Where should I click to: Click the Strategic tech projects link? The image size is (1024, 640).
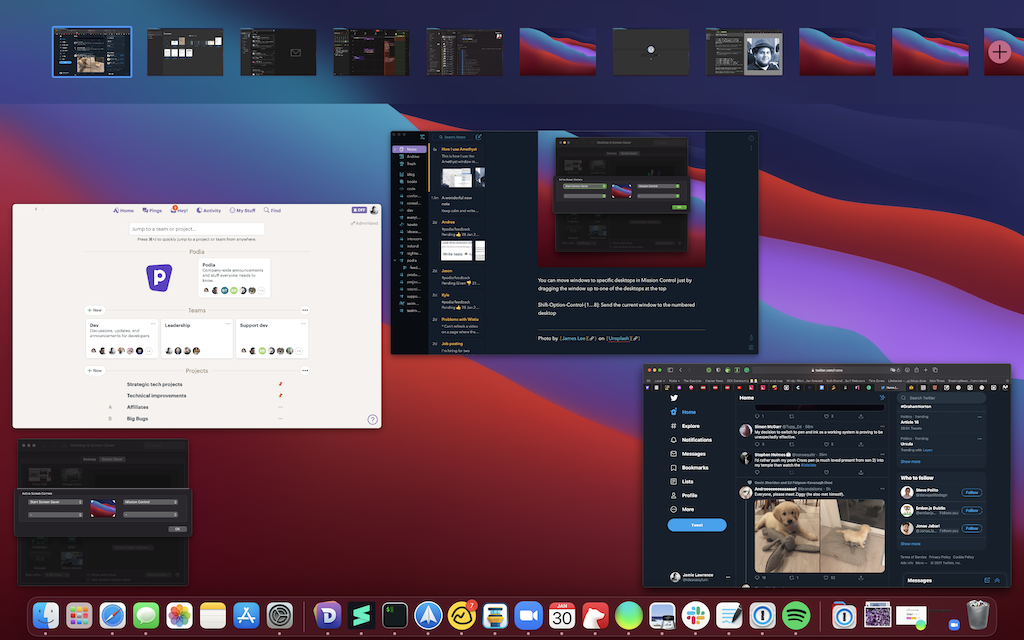pos(154,384)
